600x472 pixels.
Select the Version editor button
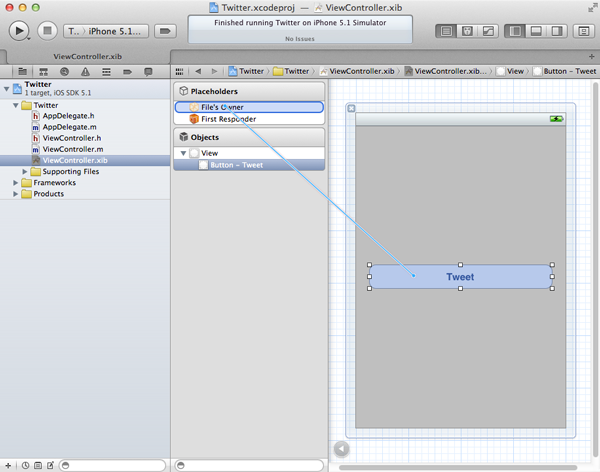point(488,31)
